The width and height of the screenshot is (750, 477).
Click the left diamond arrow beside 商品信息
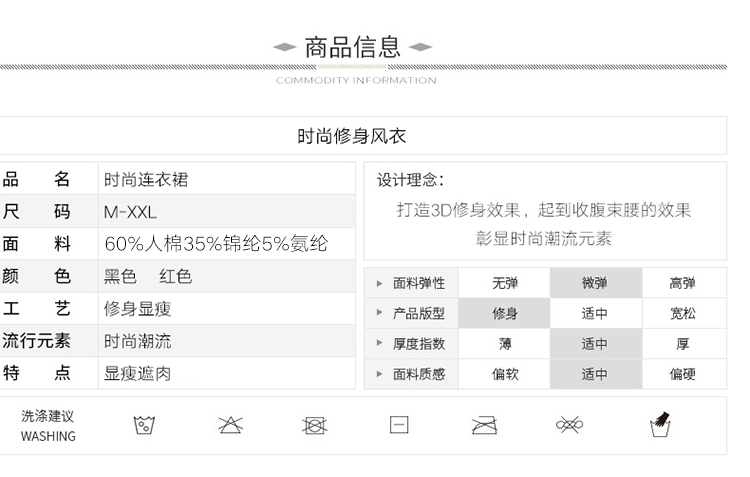[x=285, y=47]
